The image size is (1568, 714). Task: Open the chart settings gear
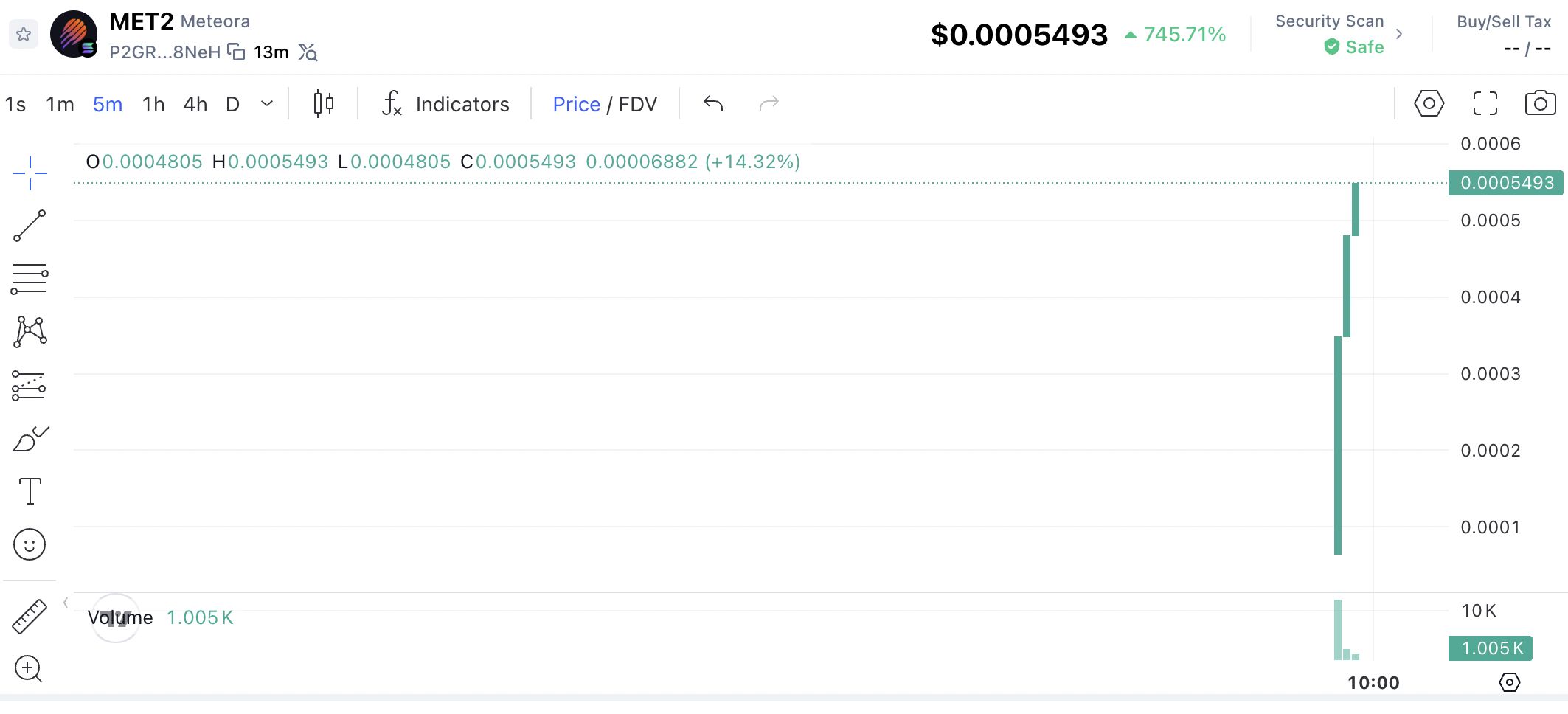point(1429,103)
